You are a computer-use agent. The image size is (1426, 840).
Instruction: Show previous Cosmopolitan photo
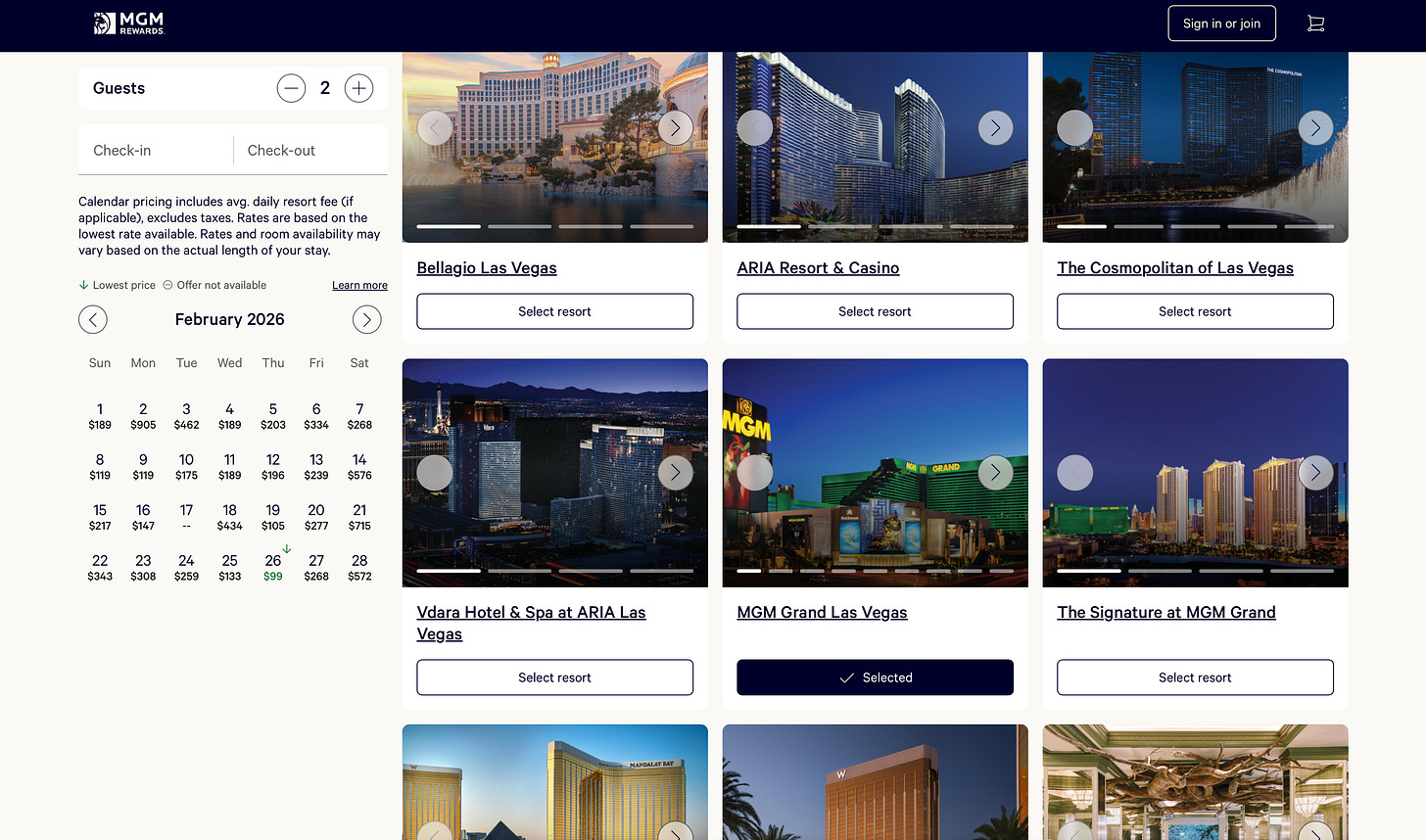[x=1075, y=127]
